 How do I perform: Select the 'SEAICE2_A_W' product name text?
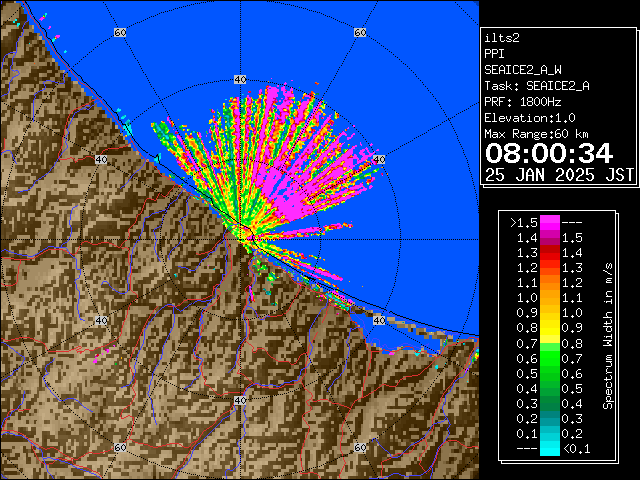(523, 70)
